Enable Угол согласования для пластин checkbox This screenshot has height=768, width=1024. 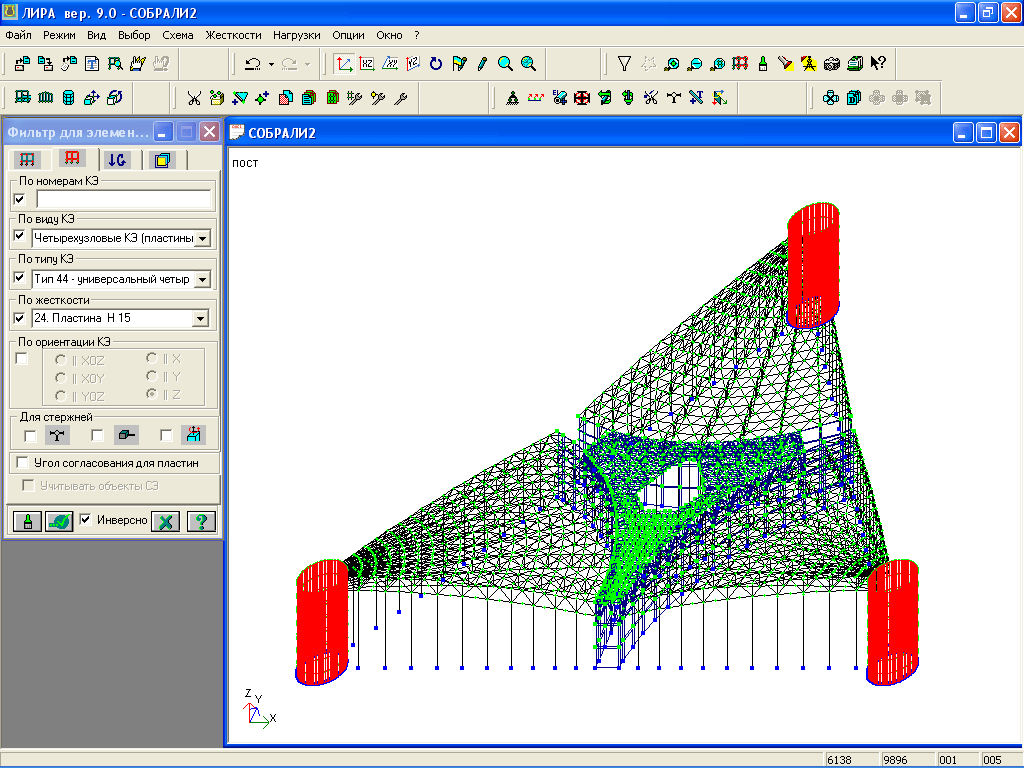tap(22, 463)
